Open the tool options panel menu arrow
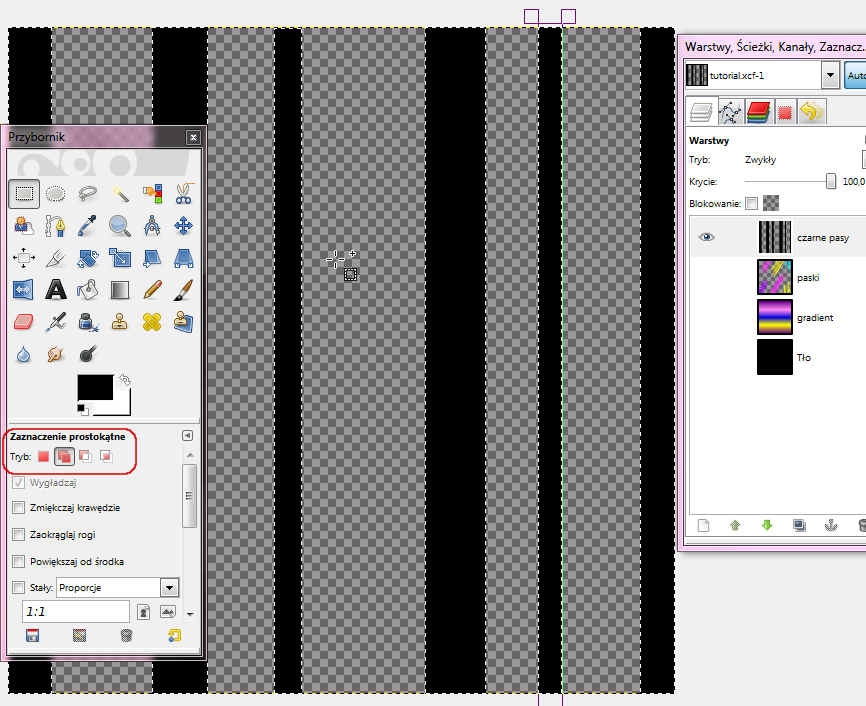 187,436
